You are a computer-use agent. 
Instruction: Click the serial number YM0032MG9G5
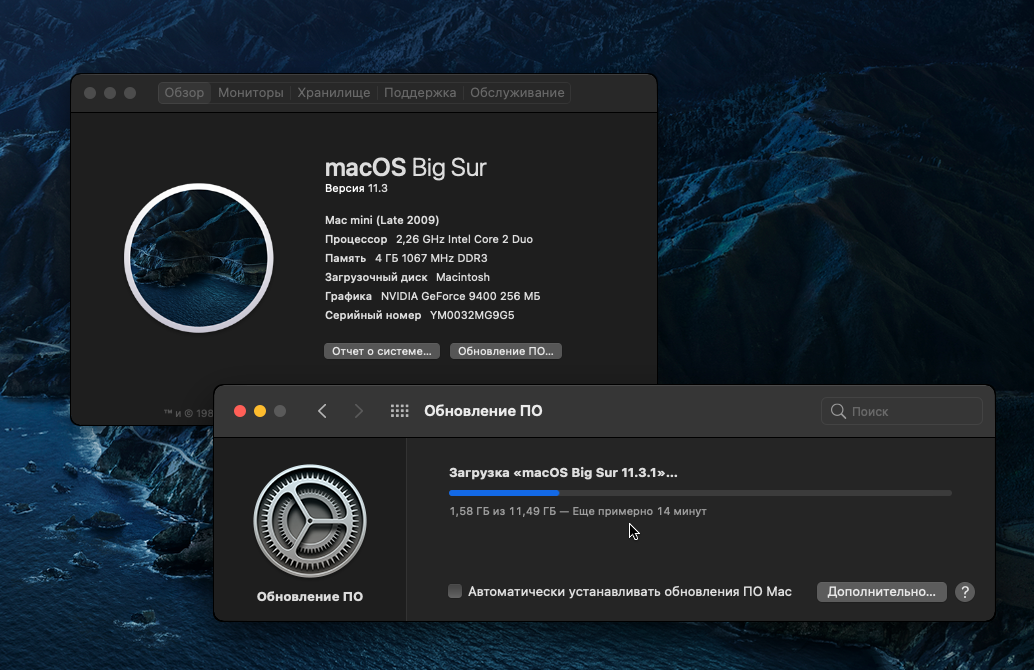(472, 315)
